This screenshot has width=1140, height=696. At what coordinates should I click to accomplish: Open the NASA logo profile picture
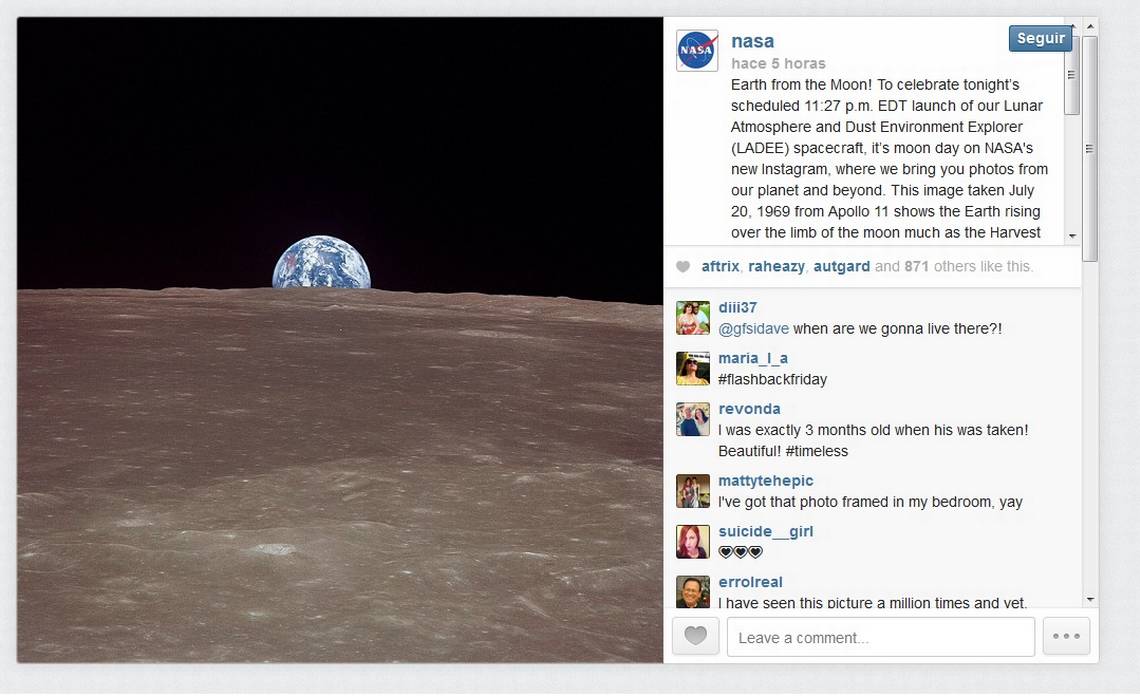(697, 50)
